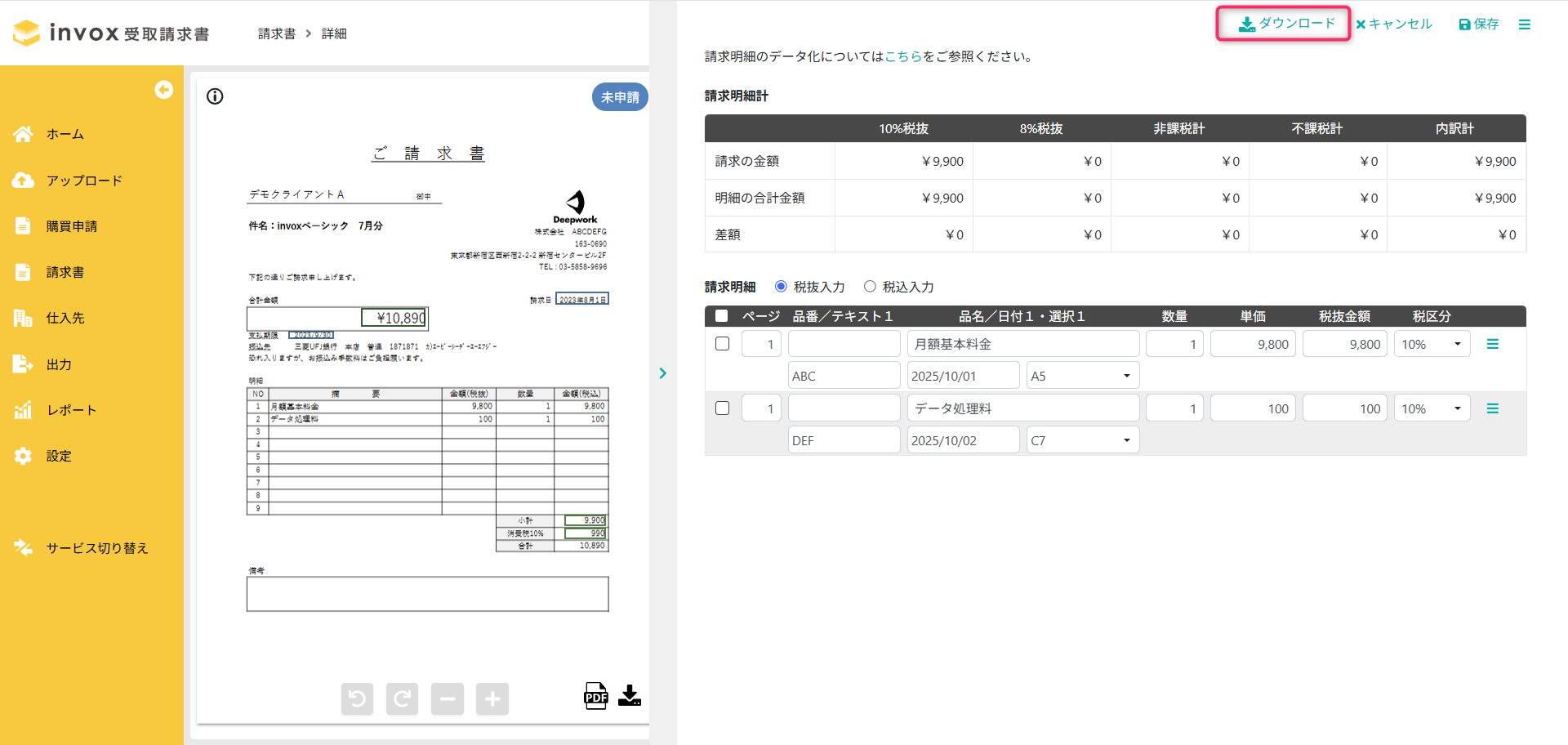The height and width of the screenshot is (745, 1568).
Task: Open tax rate dropdown for 月額基本料金
Action: click(x=1431, y=344)
